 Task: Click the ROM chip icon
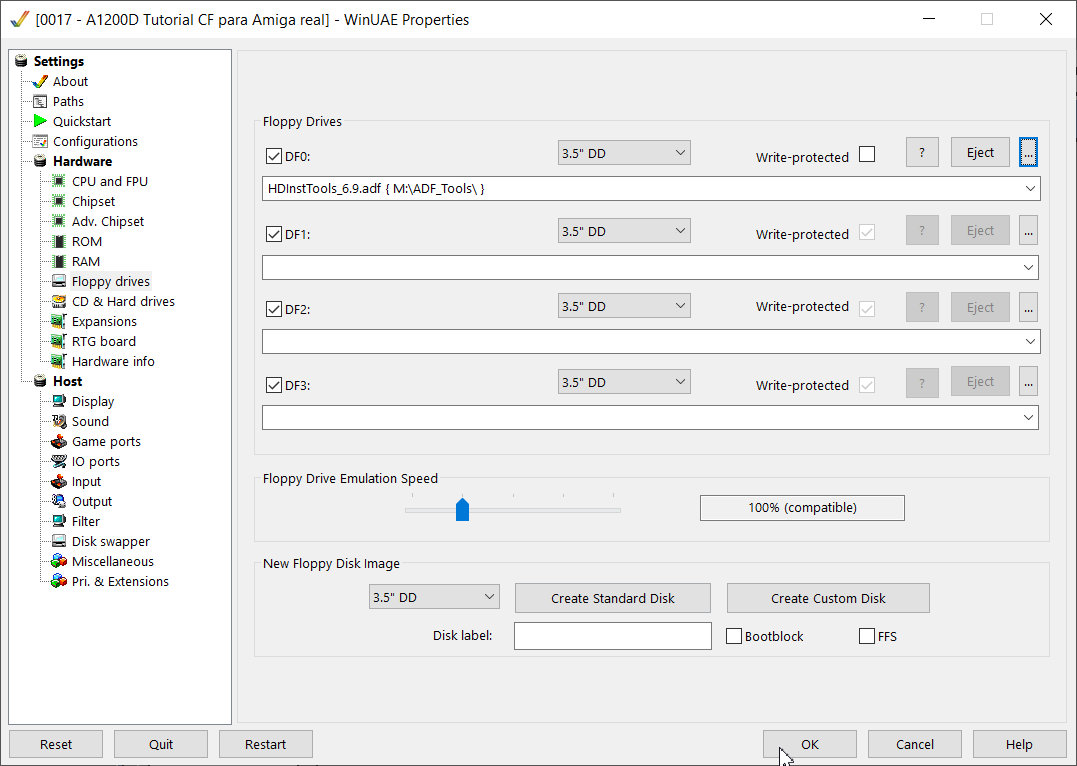point(59,241)
